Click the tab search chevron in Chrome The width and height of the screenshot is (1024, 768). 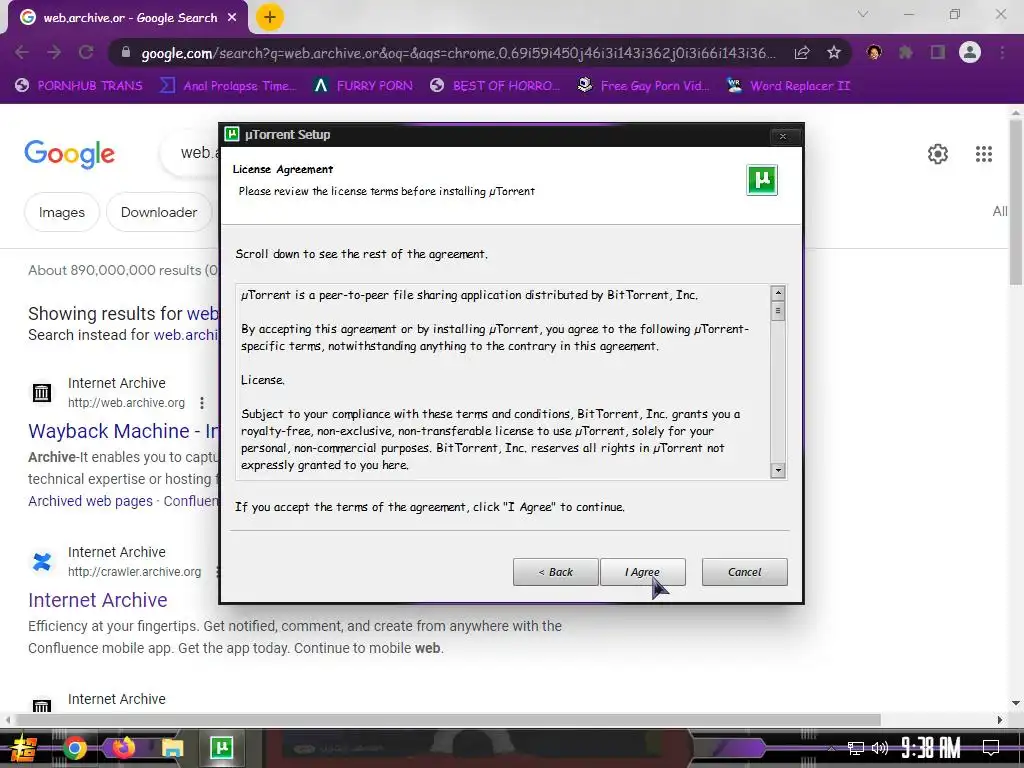[x=863, y=14]
